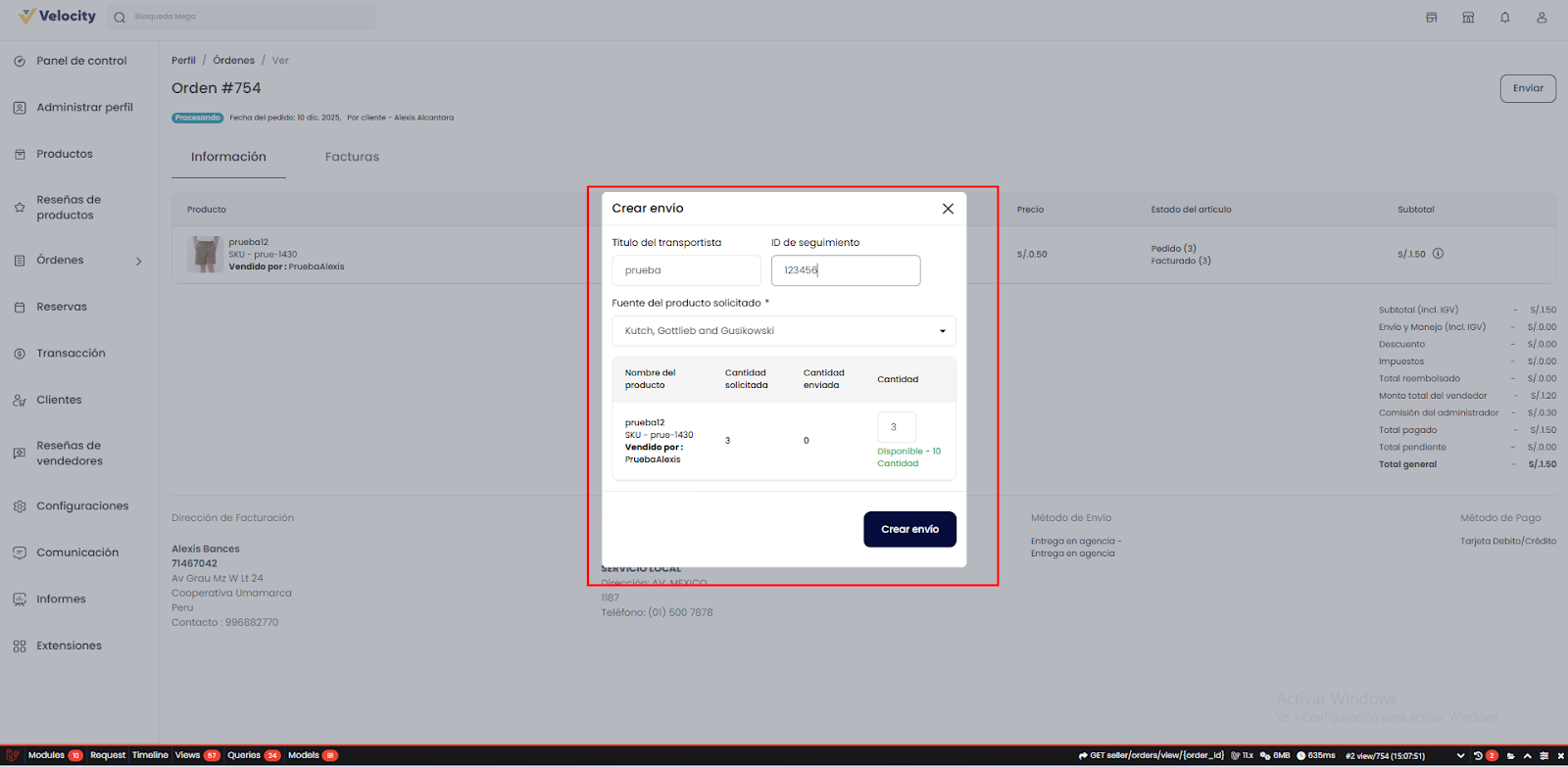Click the ID de seguimiento field
Image resolution: width=1568 pixels, height=767 pixels.
[x=845, y=270]
